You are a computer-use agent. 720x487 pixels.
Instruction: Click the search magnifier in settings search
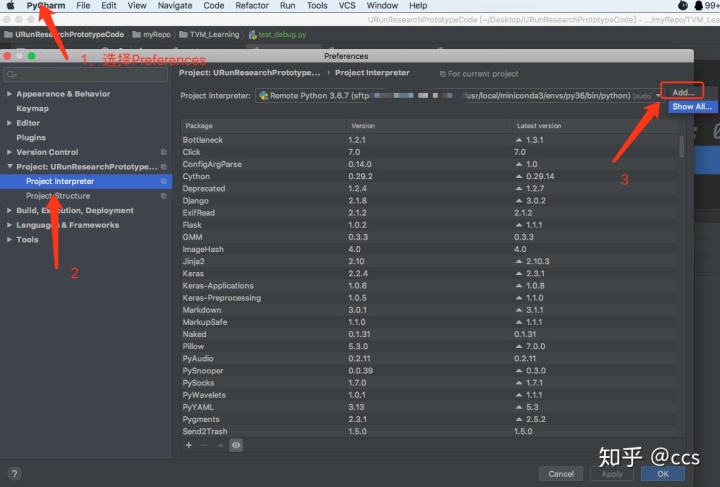(x=11, y=74)
